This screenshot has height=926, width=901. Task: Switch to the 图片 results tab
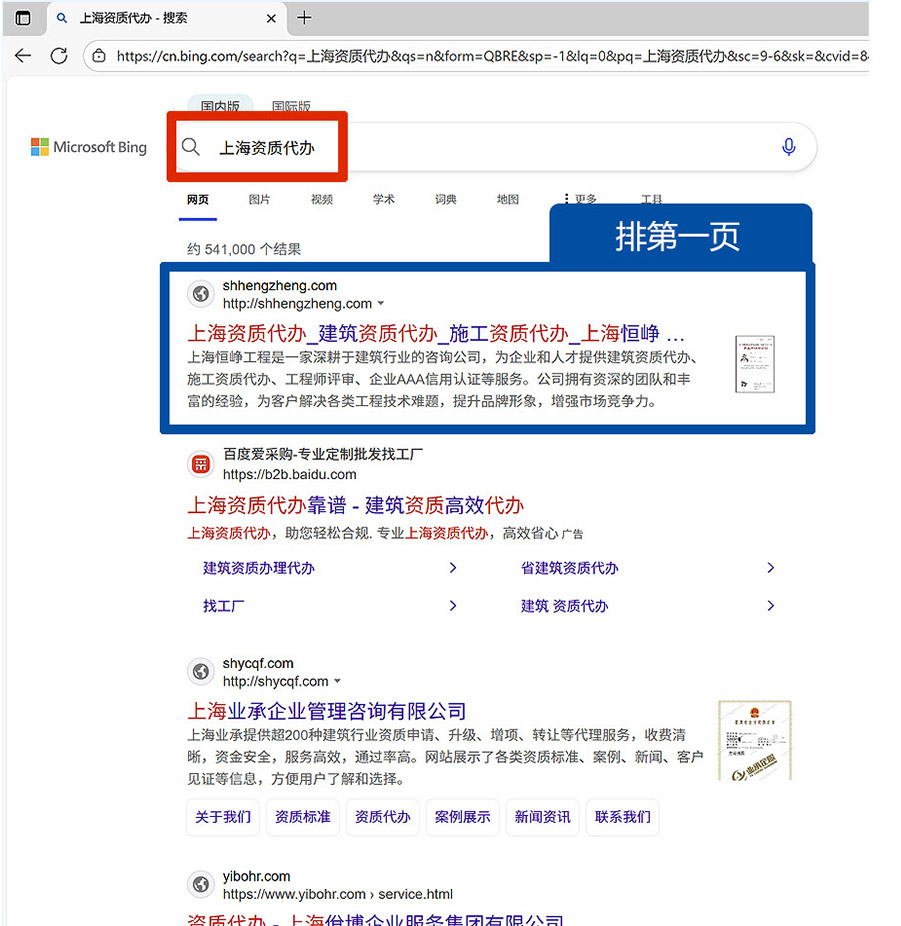pyautogui.click(x=259, y=200)
